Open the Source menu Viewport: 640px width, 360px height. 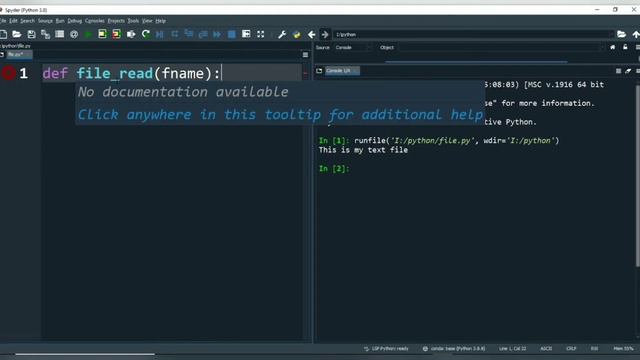pos(45,21)
